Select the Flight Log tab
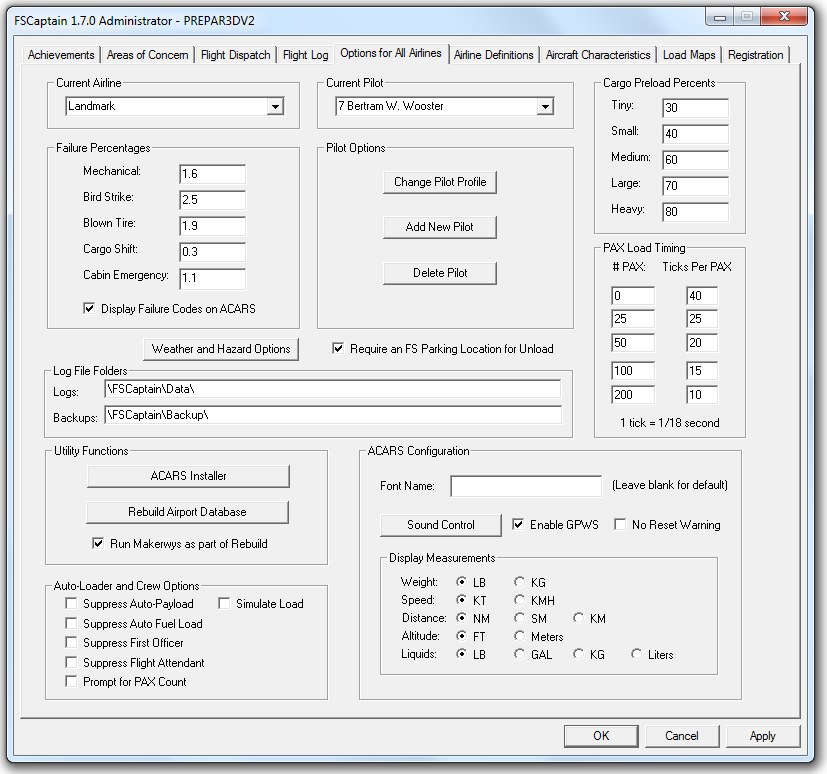827x774 pixels. (305, 55)
